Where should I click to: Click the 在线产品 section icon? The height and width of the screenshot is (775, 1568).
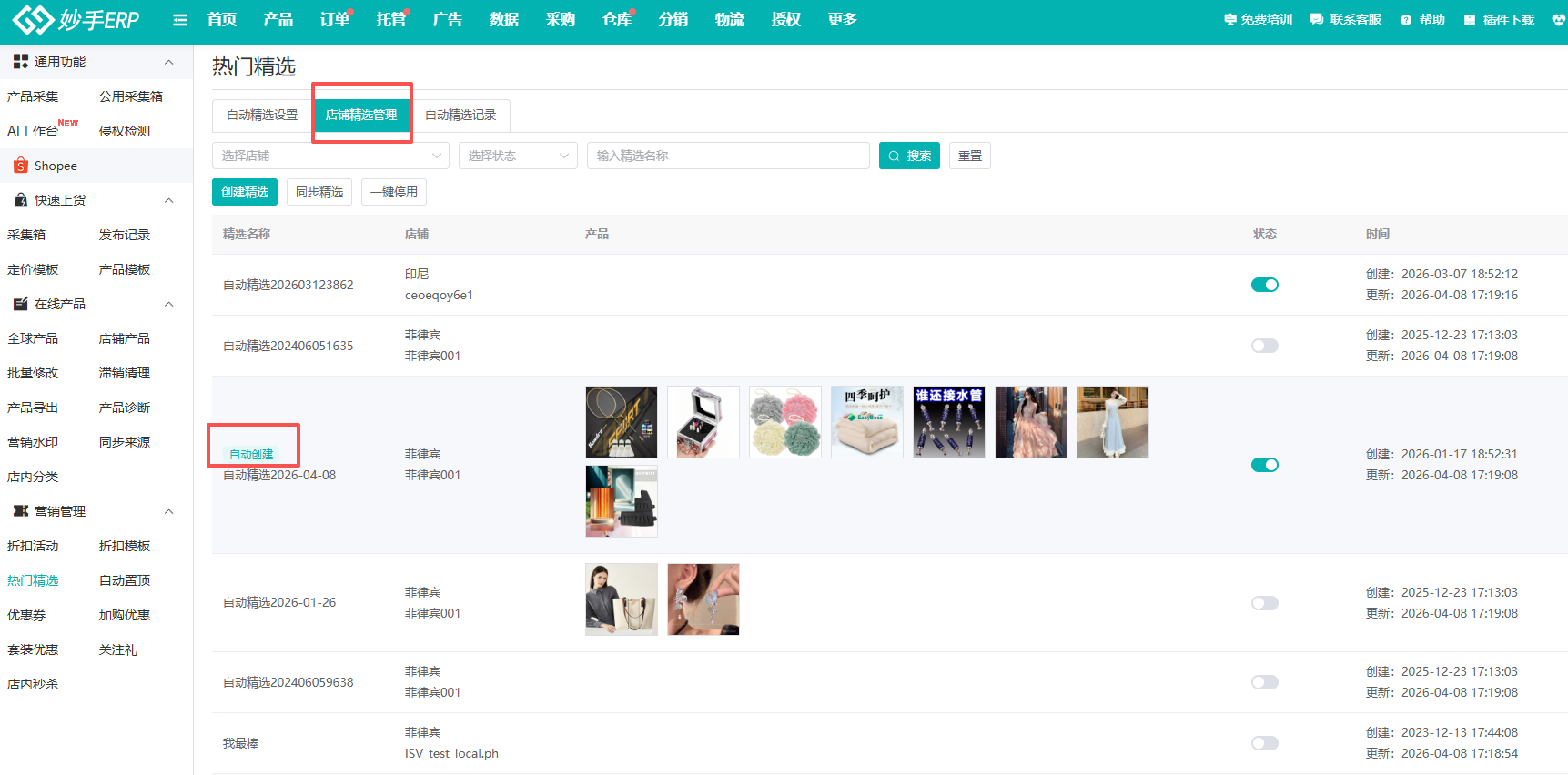(21, 304)
